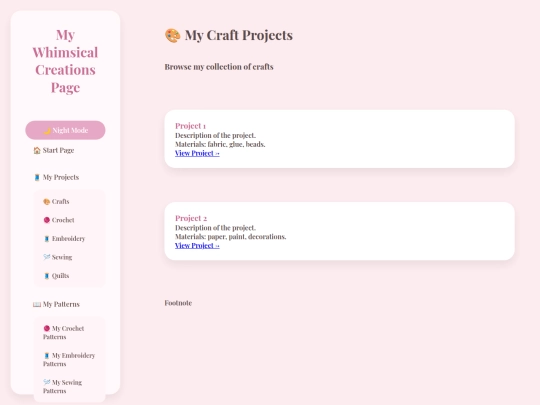Click the yarn icon beside My Crochet Patterns

[x=47, y=328]
